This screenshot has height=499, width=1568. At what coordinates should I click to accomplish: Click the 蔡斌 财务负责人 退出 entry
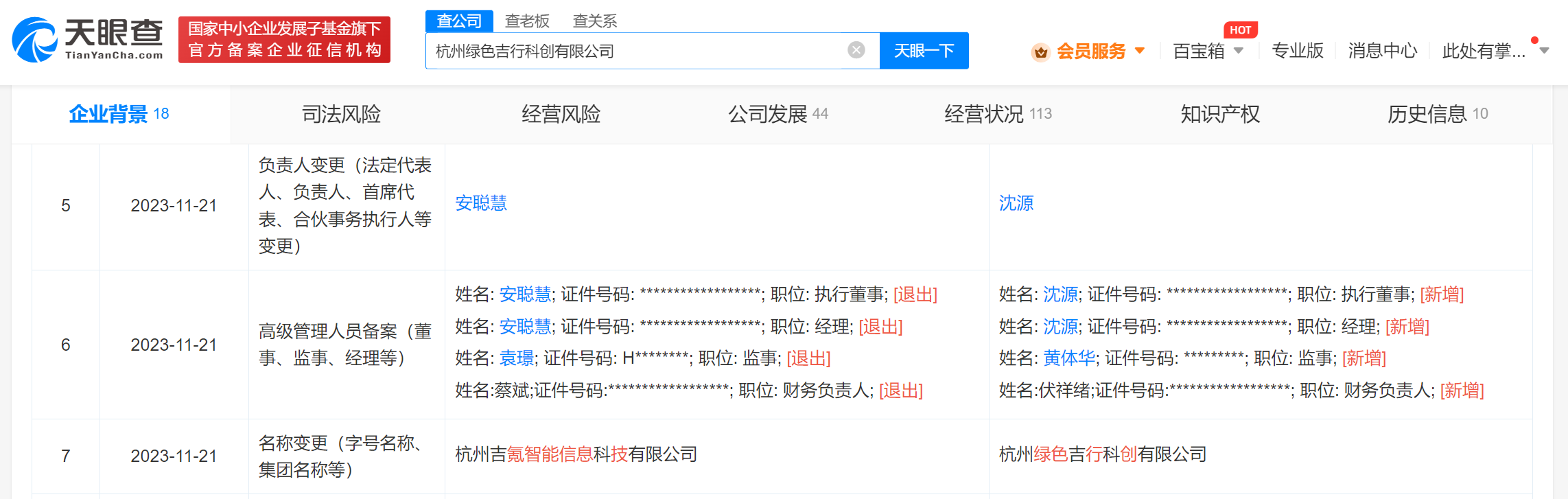[x=689, y=391]
